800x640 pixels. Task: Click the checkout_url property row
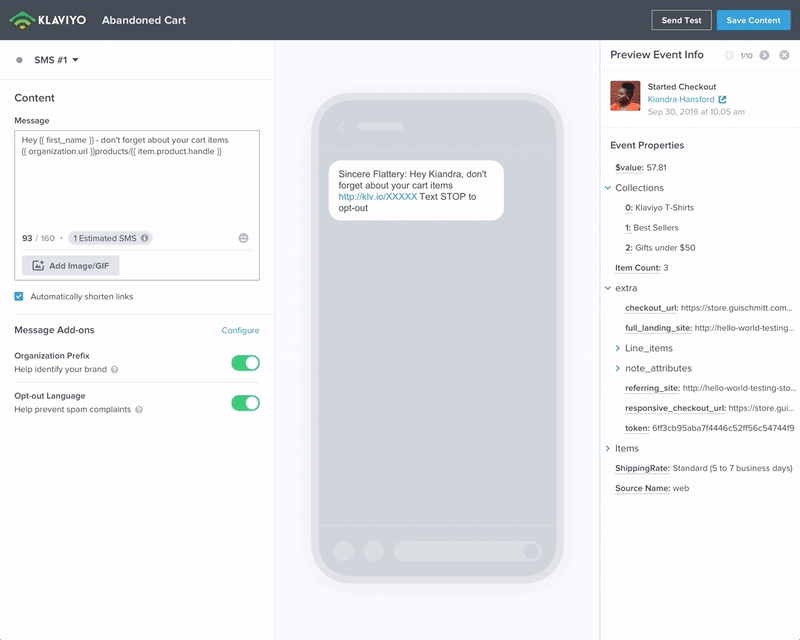point(709,308)
